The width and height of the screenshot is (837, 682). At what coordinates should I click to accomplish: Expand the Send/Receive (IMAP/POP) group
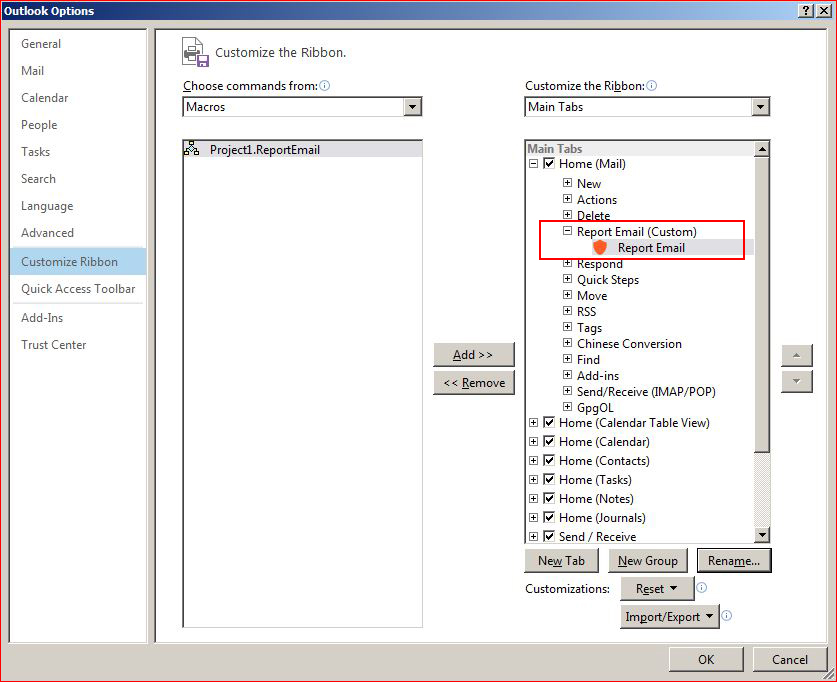click(567, 391)
